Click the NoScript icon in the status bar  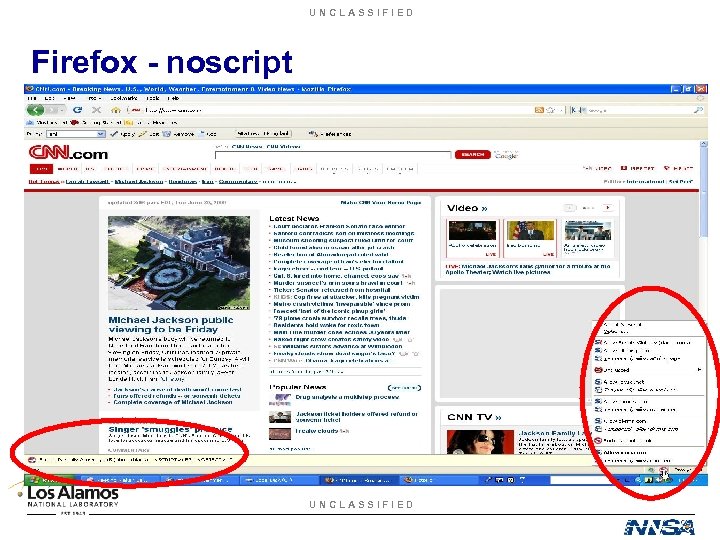tap(664, 470)
